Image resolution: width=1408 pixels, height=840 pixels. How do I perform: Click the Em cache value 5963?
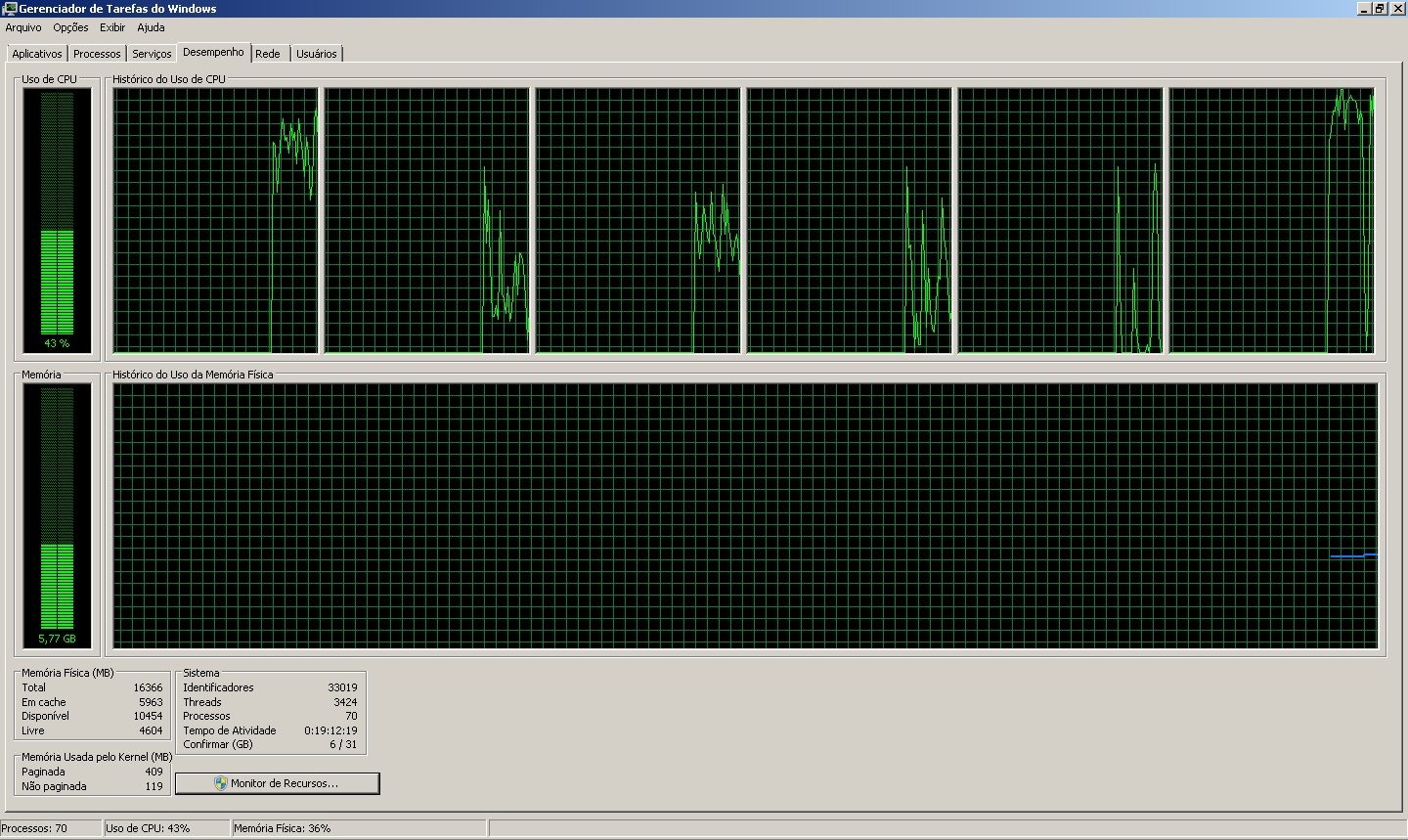point(151,702)
